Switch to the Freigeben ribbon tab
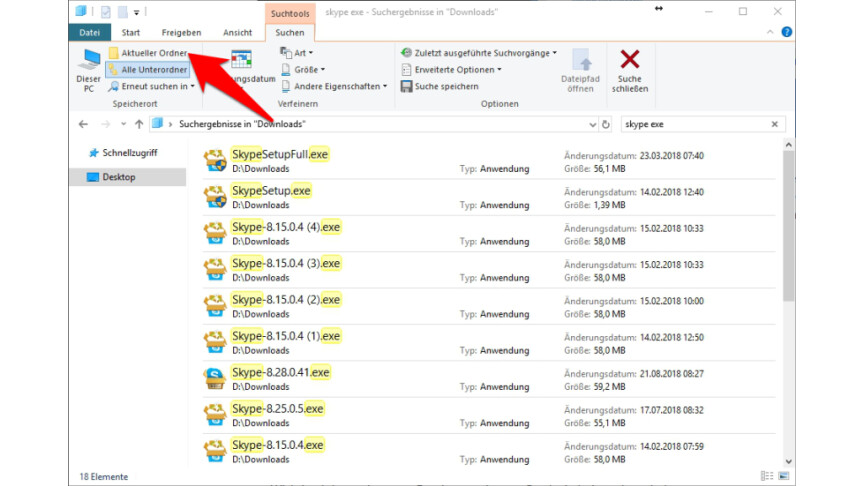This screenshot has width=864, height=486. pyautogui.click(x=181, y=33)
